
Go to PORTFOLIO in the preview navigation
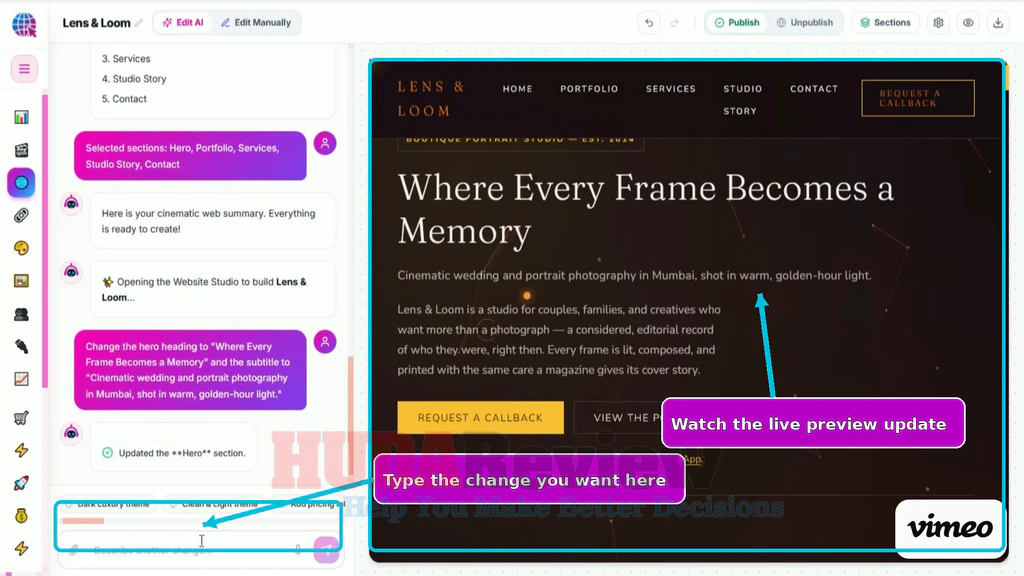coord(589,89)
